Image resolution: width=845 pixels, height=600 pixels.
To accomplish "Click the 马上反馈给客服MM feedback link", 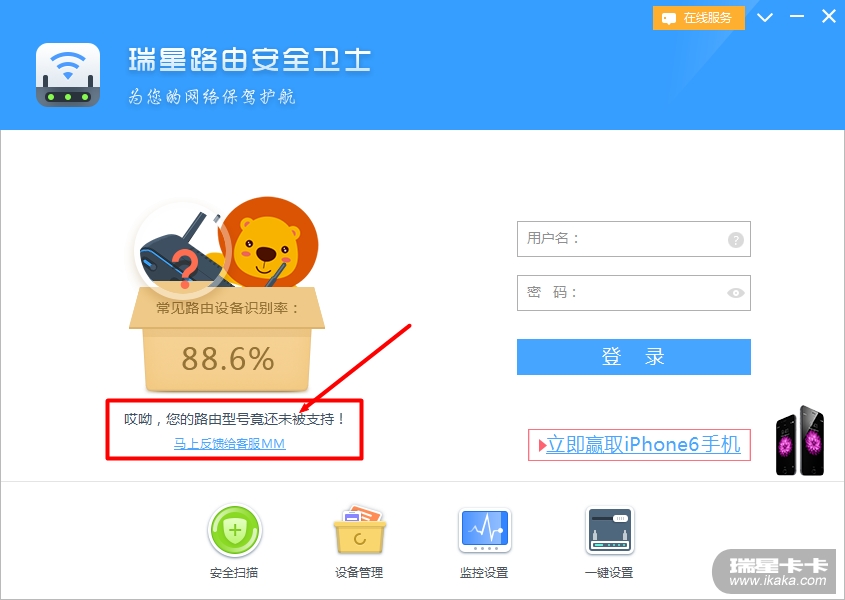I will point(230,443).
